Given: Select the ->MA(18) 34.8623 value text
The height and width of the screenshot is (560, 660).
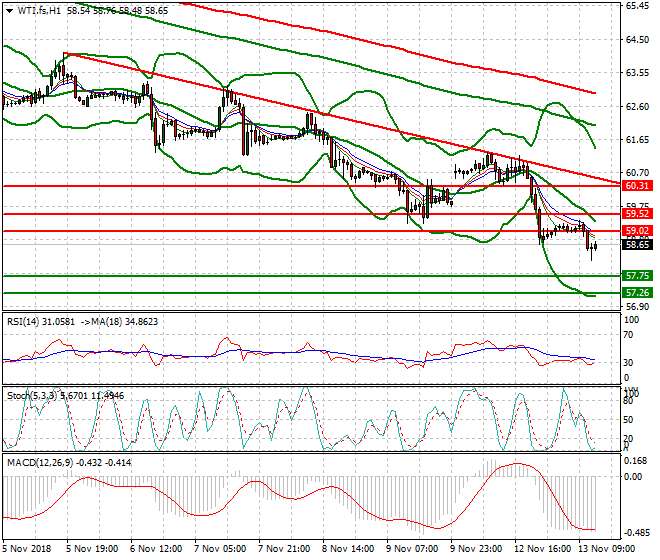Looking at the screenshot, I should point(118,322).
